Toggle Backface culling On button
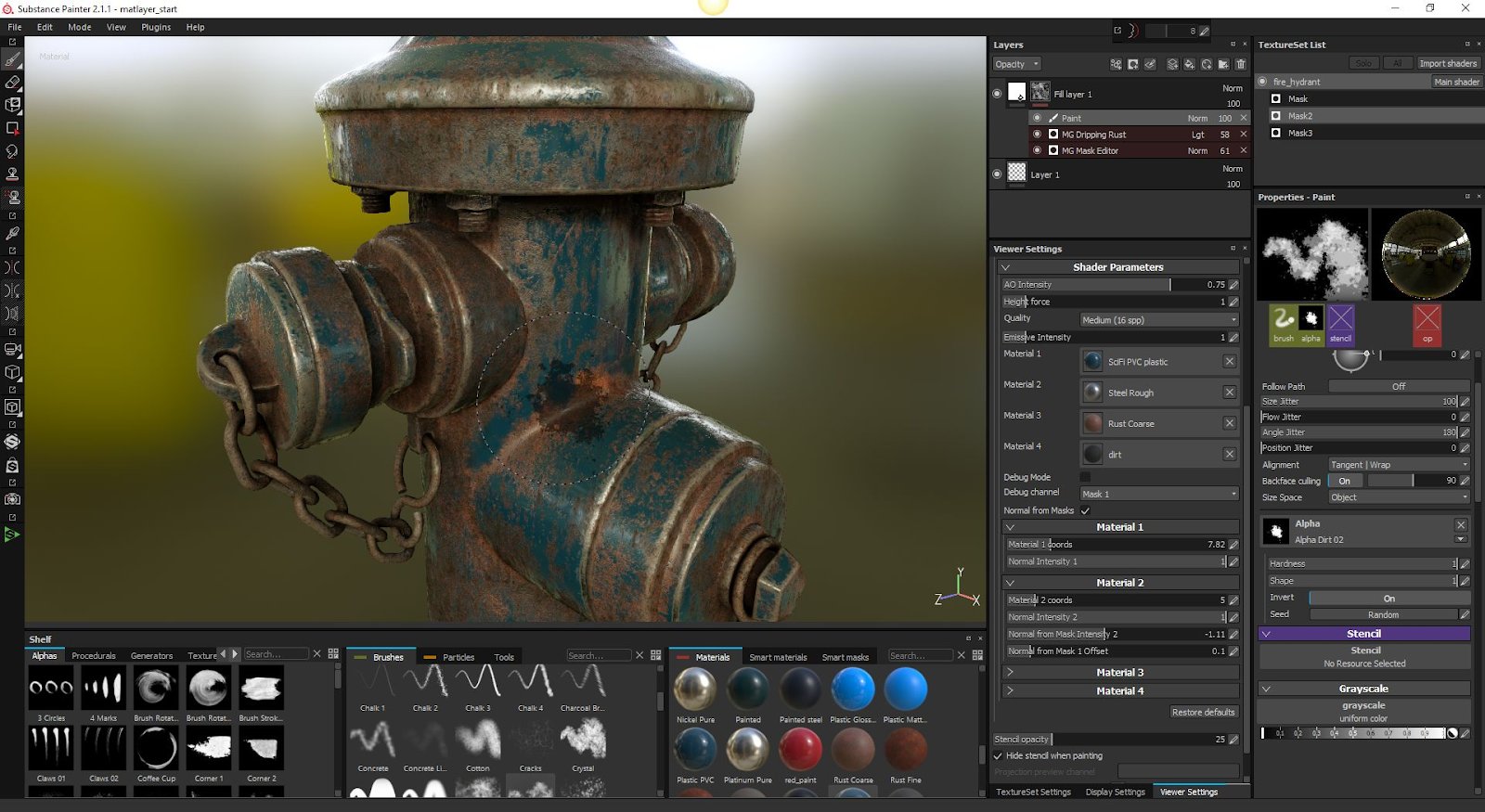The width and height of the screenshot is (1485, 812). pos(1344,481)
